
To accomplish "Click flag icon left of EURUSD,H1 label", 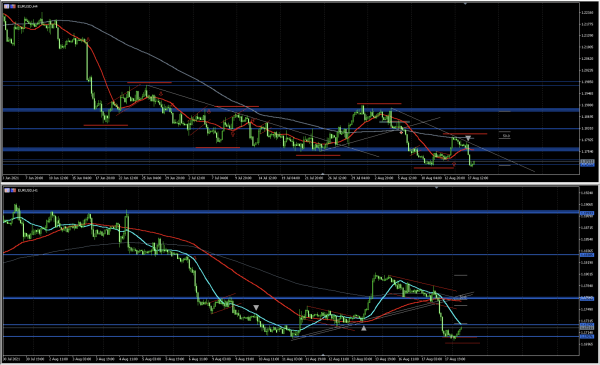I will [x=13, y=190].
